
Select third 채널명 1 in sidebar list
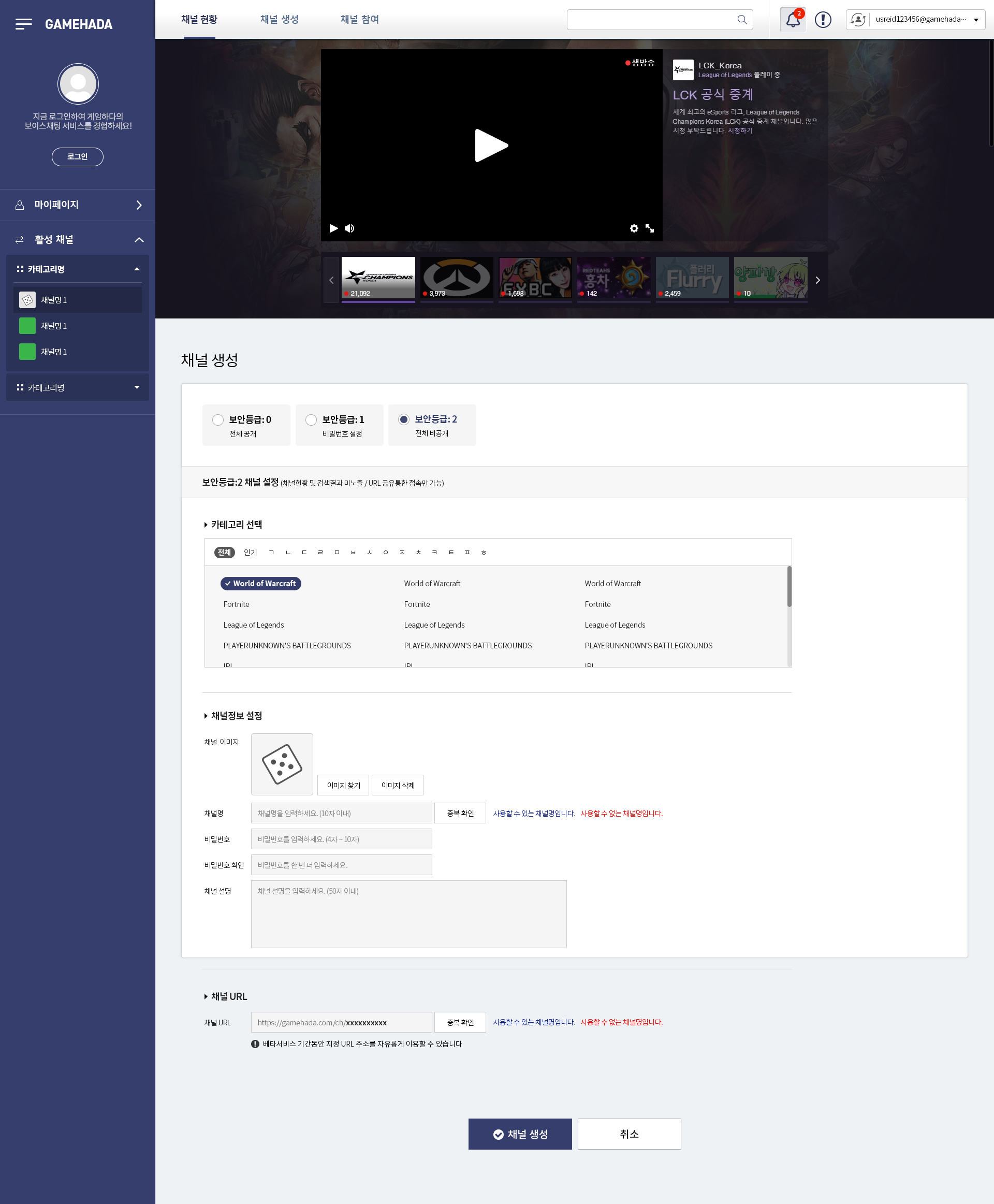pyautogui.click(x=77, y=352)
